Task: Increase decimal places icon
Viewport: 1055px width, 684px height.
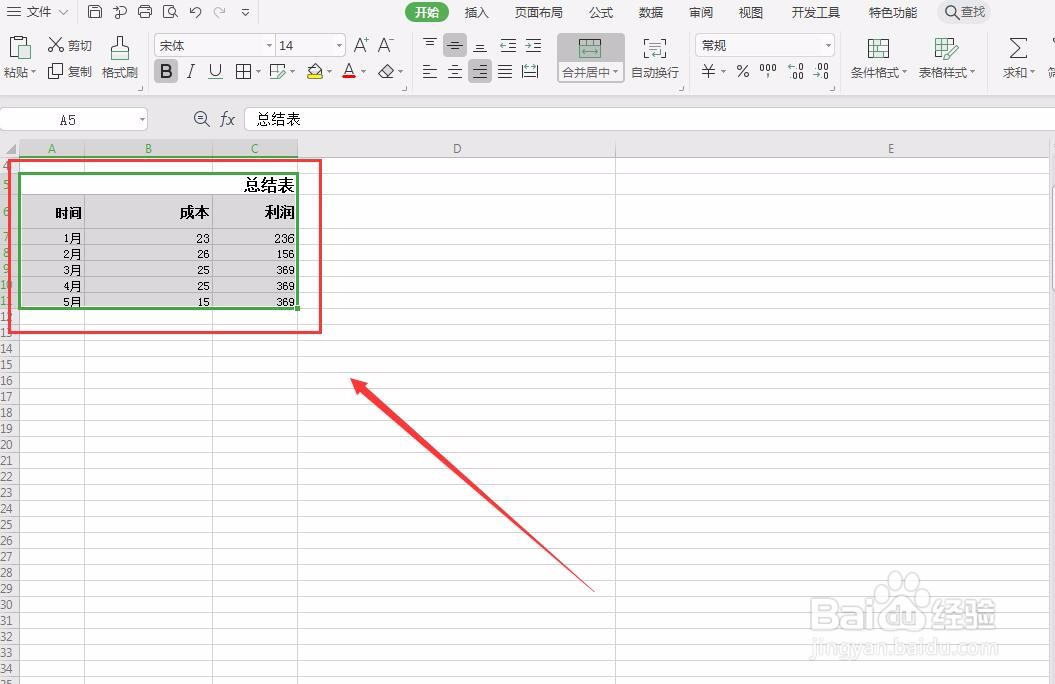Action: [x=795, y=71]
